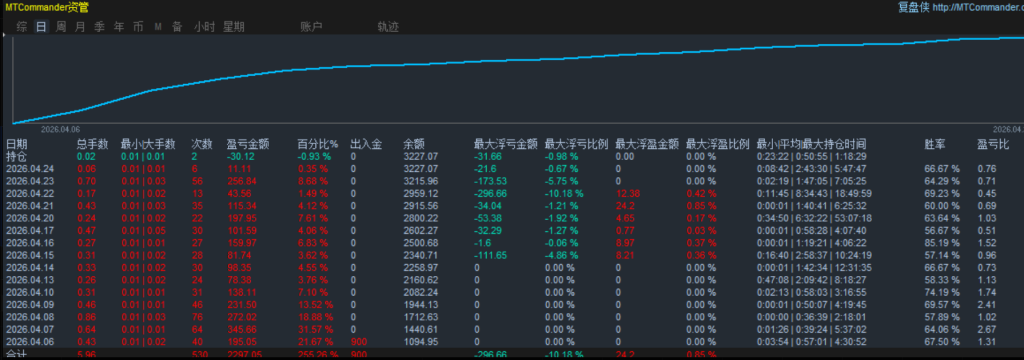This screenshot has width=1024, height=360.
Task: Click the 最大浮亏比例 column header
Action: (577, 144)
